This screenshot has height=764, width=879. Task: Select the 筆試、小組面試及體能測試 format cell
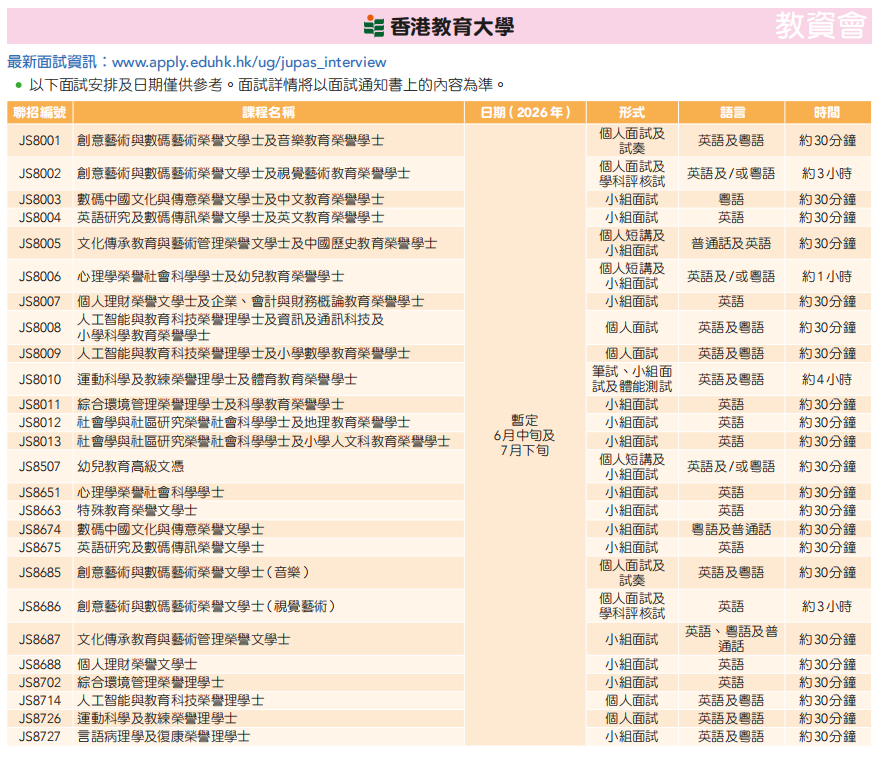[631, 379]
